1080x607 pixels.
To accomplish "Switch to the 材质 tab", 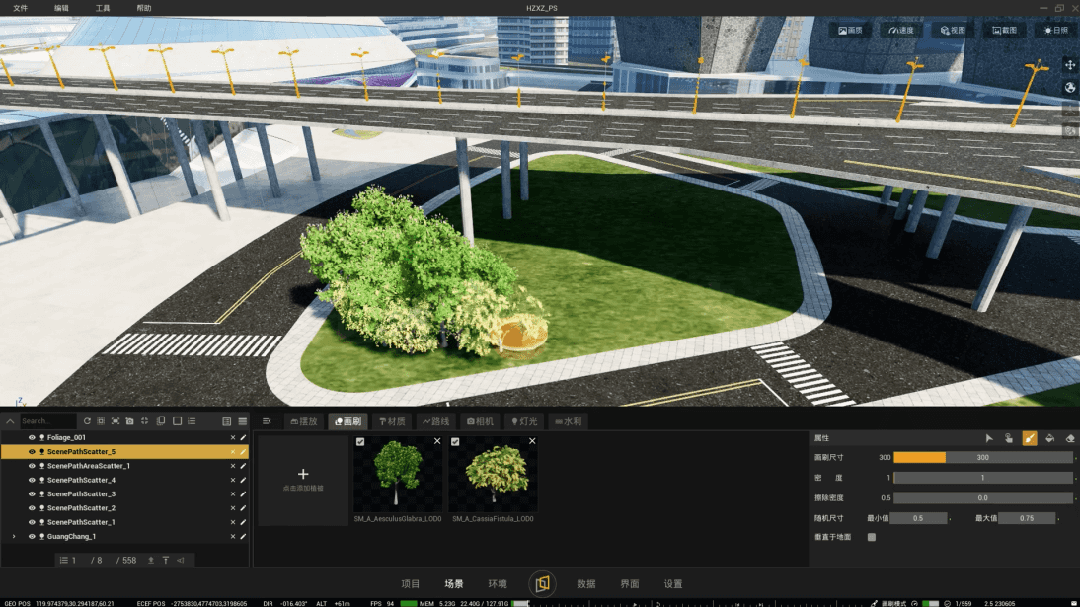I will [392, 421].
